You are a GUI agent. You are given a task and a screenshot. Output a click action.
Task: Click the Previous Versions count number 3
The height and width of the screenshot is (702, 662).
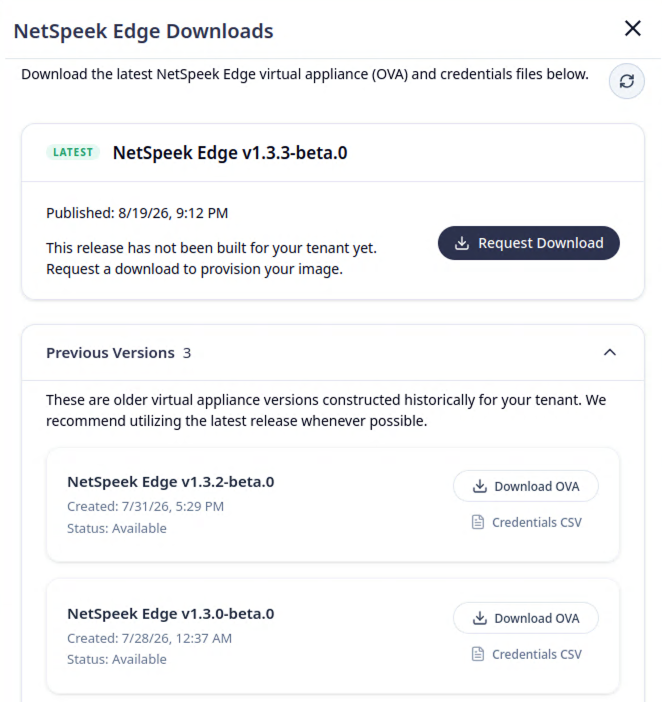(187, 353)
